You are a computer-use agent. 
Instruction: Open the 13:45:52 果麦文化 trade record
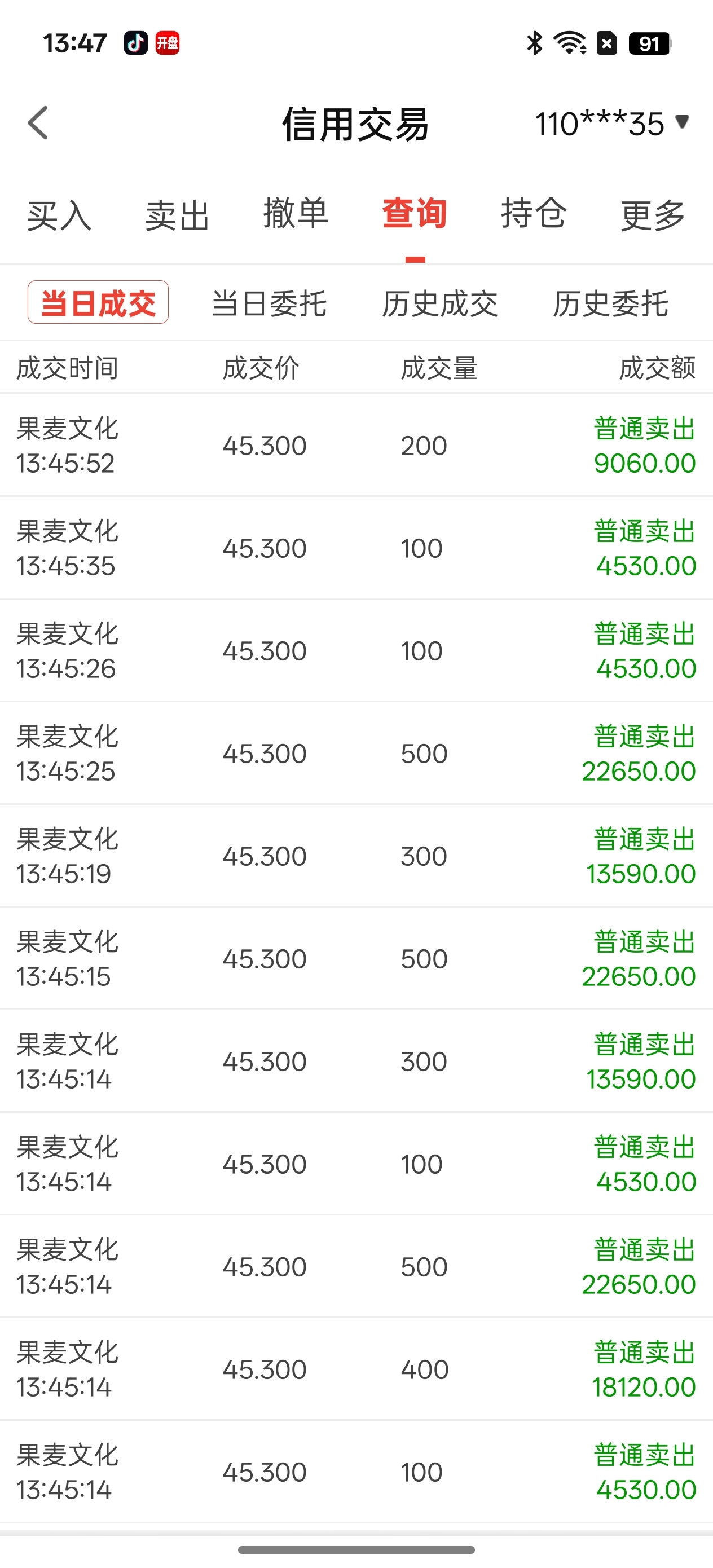click(356, 445)
